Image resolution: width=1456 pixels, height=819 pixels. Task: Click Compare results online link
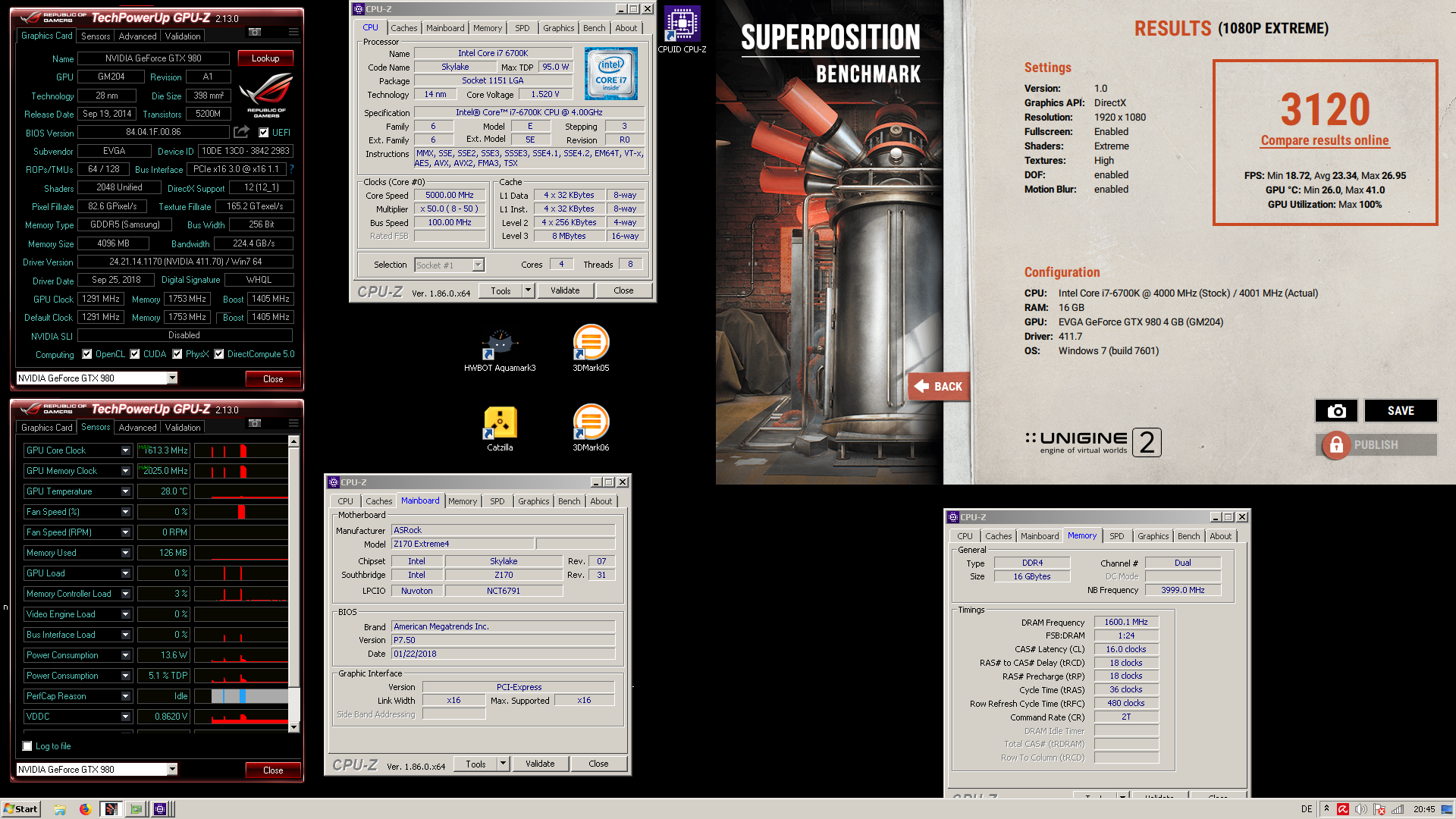tap(1325, 140)
